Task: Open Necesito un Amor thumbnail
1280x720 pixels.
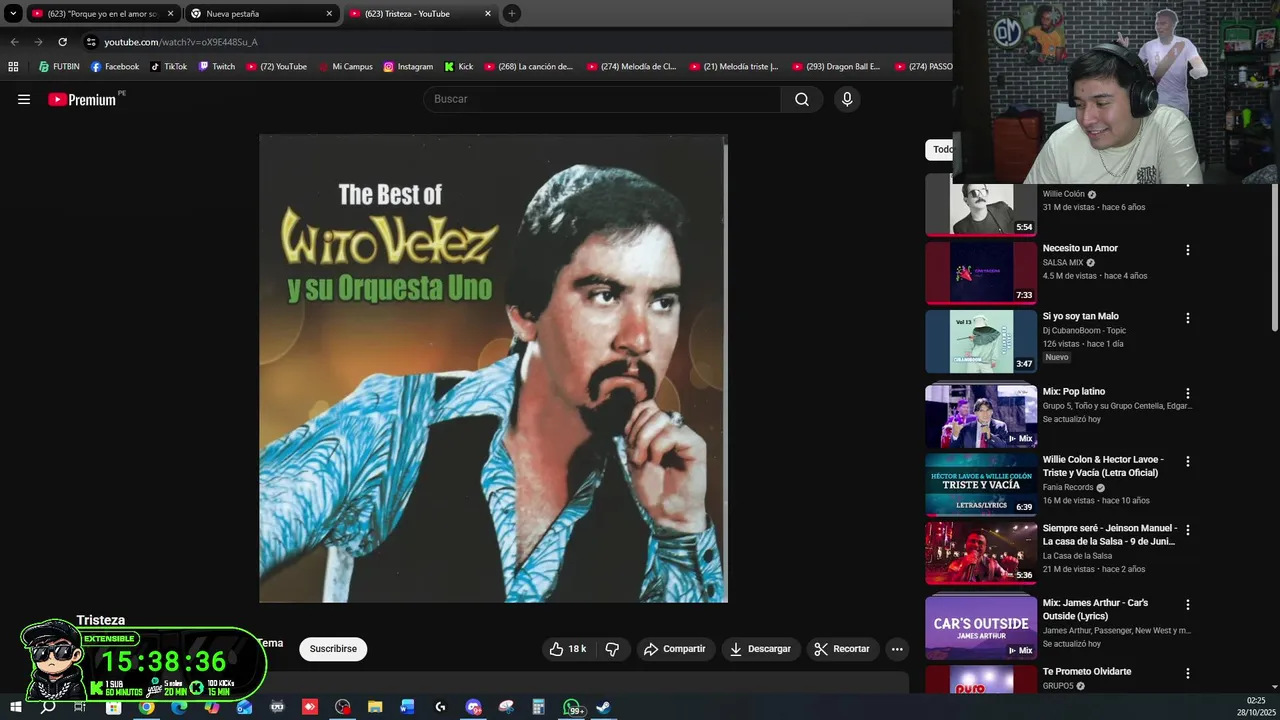Action: coord(981,272)
